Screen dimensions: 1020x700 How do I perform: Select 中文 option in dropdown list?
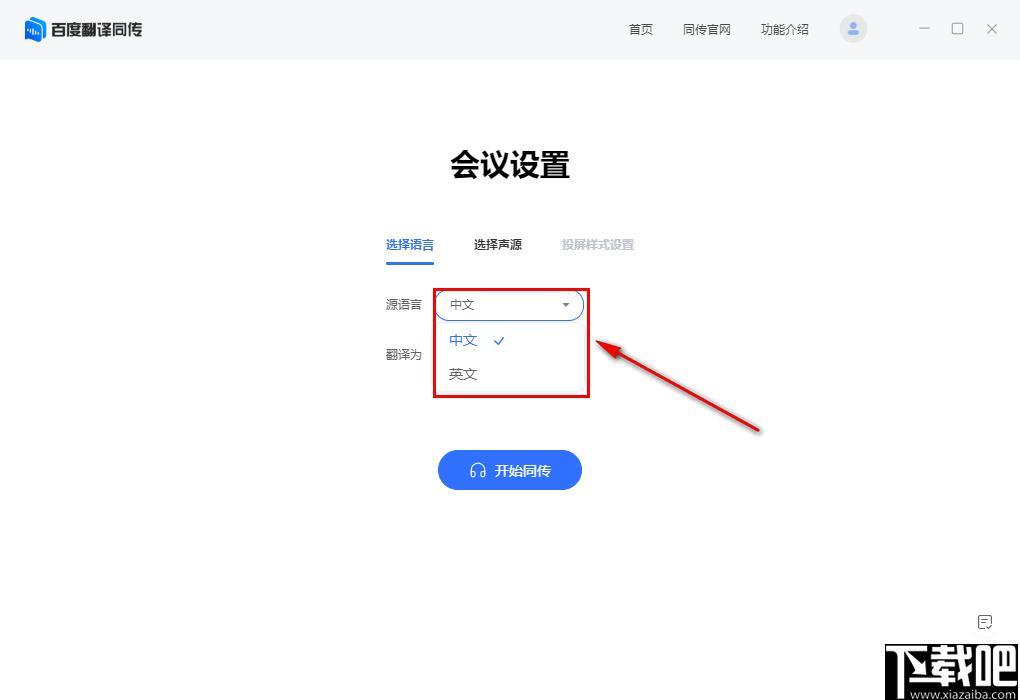click(x=511, y=340)
